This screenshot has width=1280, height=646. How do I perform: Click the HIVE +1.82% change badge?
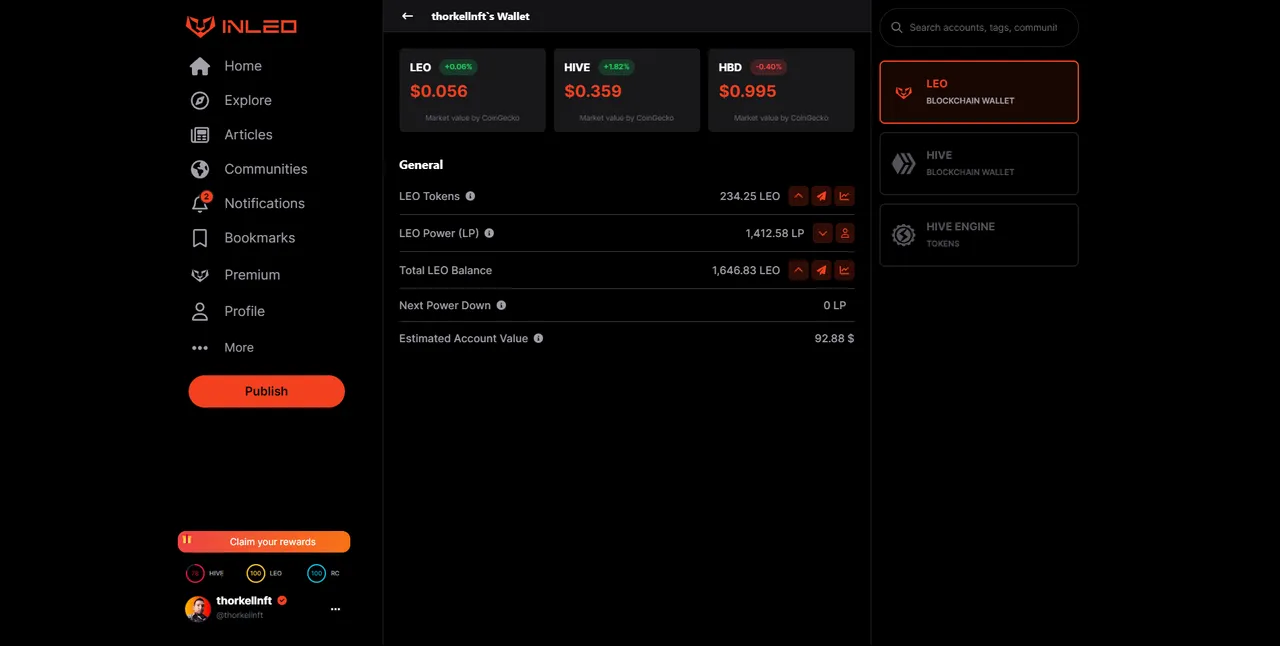[616, 67]
